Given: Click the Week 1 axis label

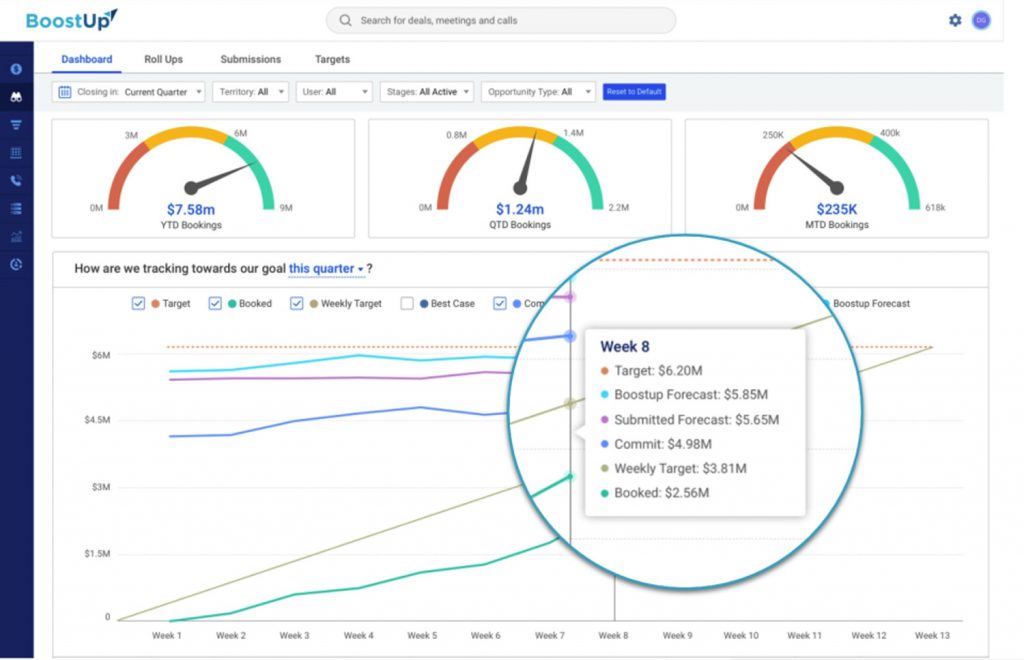Looking at the screenshot, I should pos(167,635).
